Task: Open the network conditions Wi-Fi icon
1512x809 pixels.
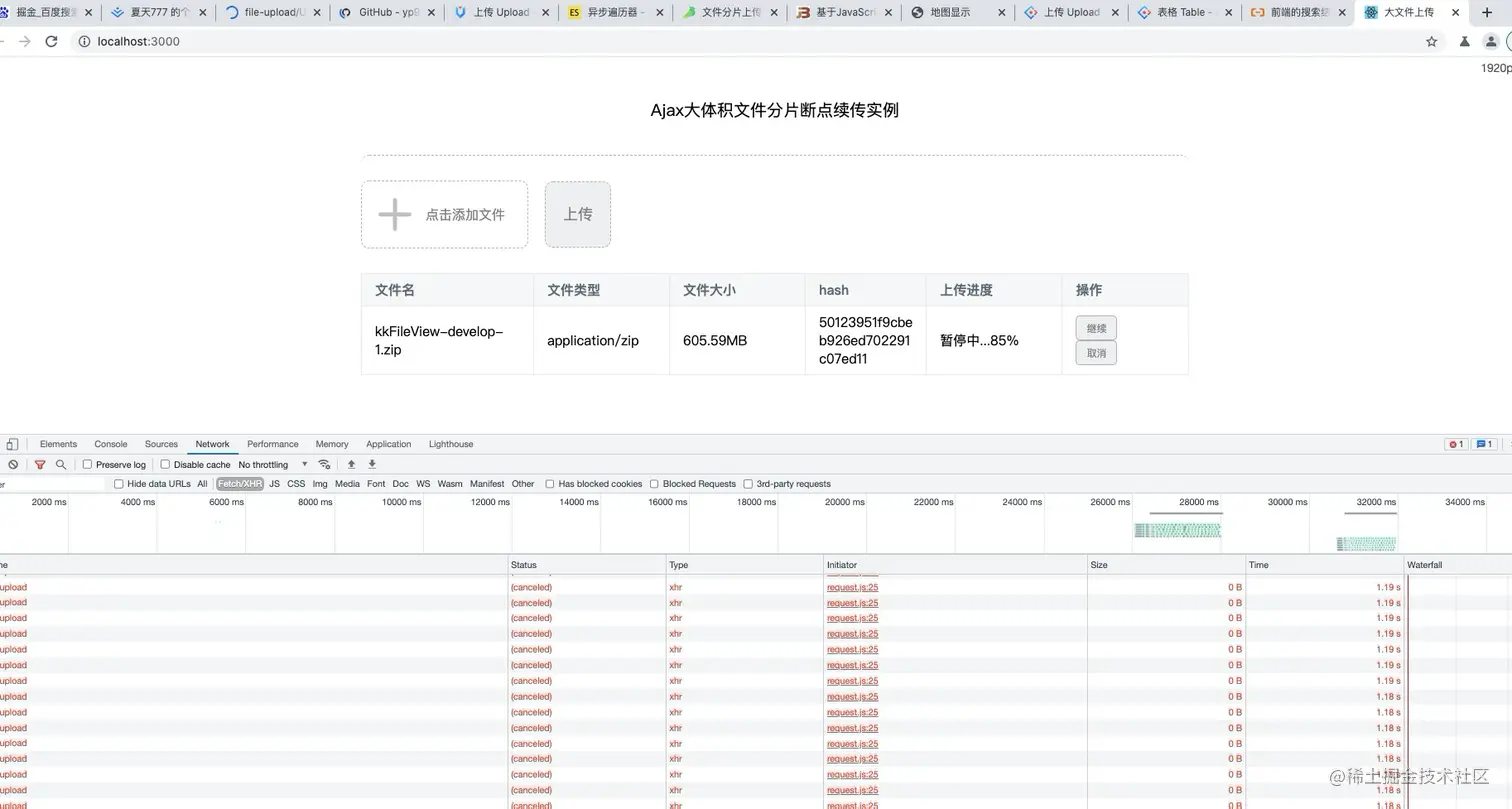Action: tap(324, 465)
